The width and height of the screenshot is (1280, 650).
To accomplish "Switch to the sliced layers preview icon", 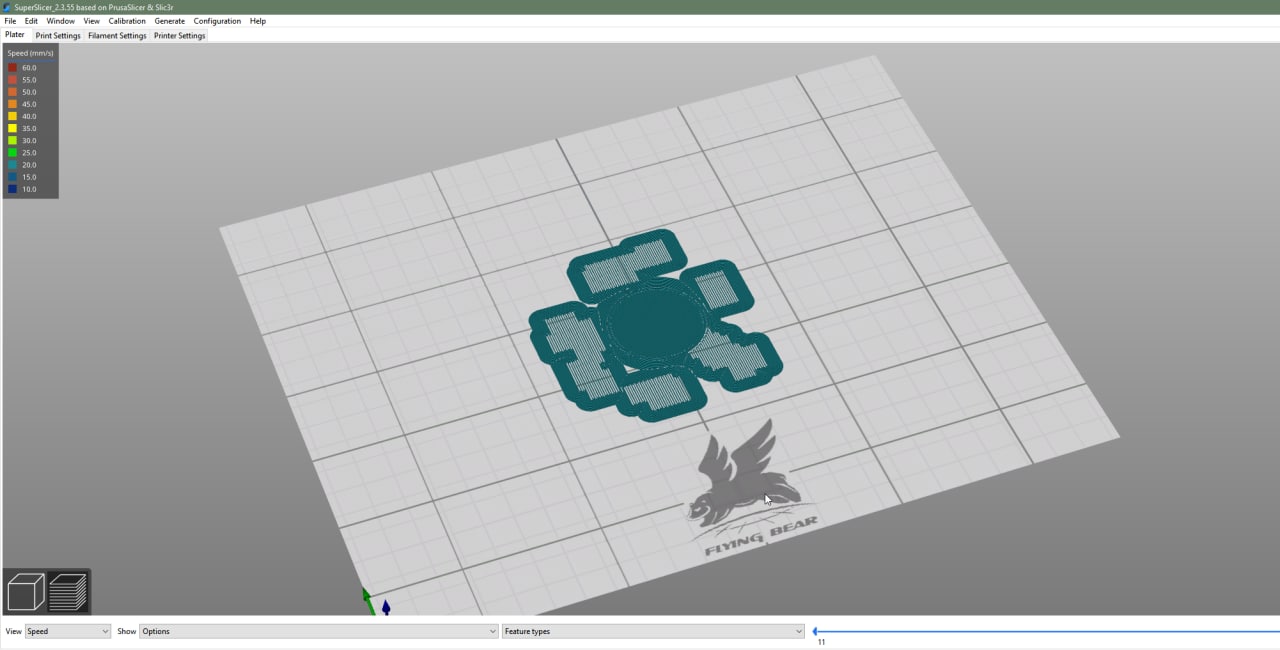I will 68,592.
